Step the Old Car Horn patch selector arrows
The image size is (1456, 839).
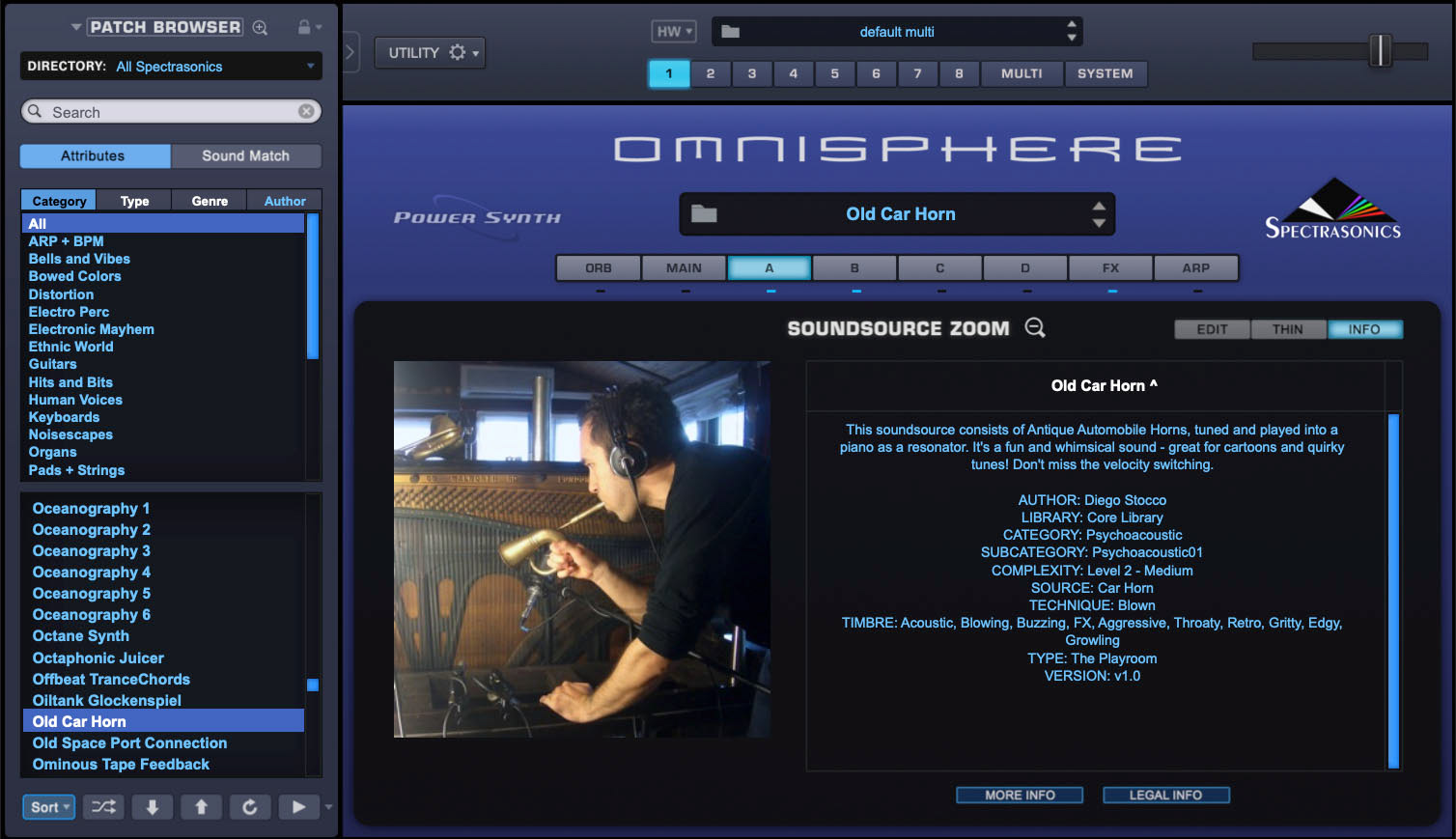pos(1099,214)
